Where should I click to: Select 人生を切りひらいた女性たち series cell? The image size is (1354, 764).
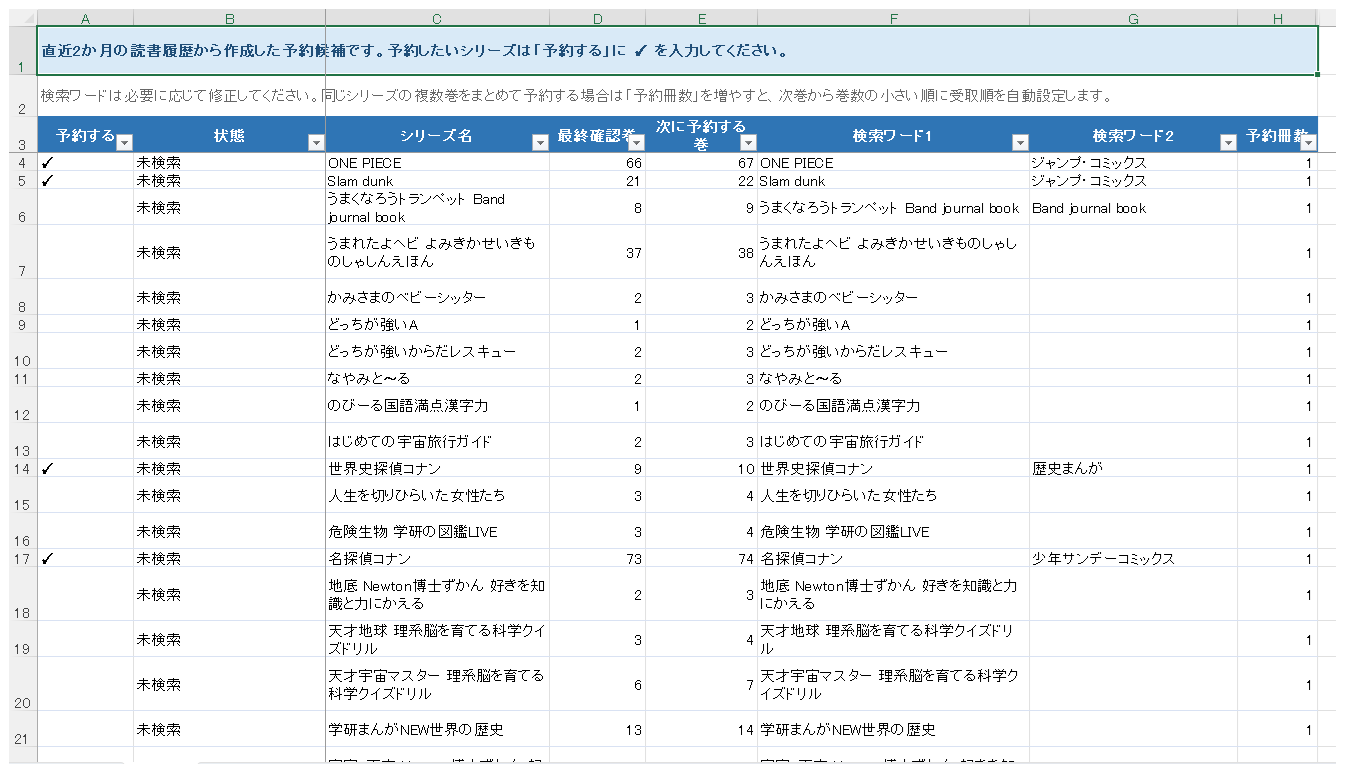[x=437, y=495]
